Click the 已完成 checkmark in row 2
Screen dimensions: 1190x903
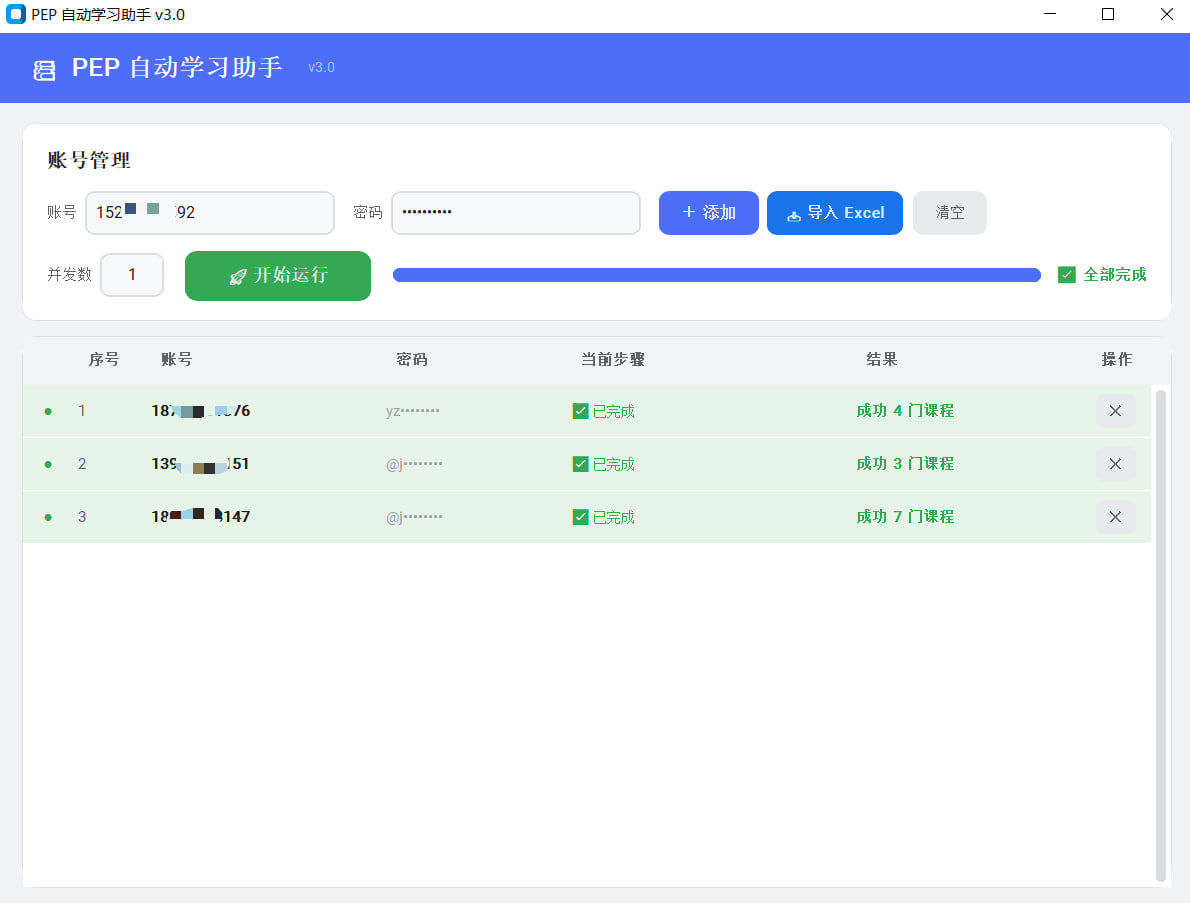[x=580, y=464]
